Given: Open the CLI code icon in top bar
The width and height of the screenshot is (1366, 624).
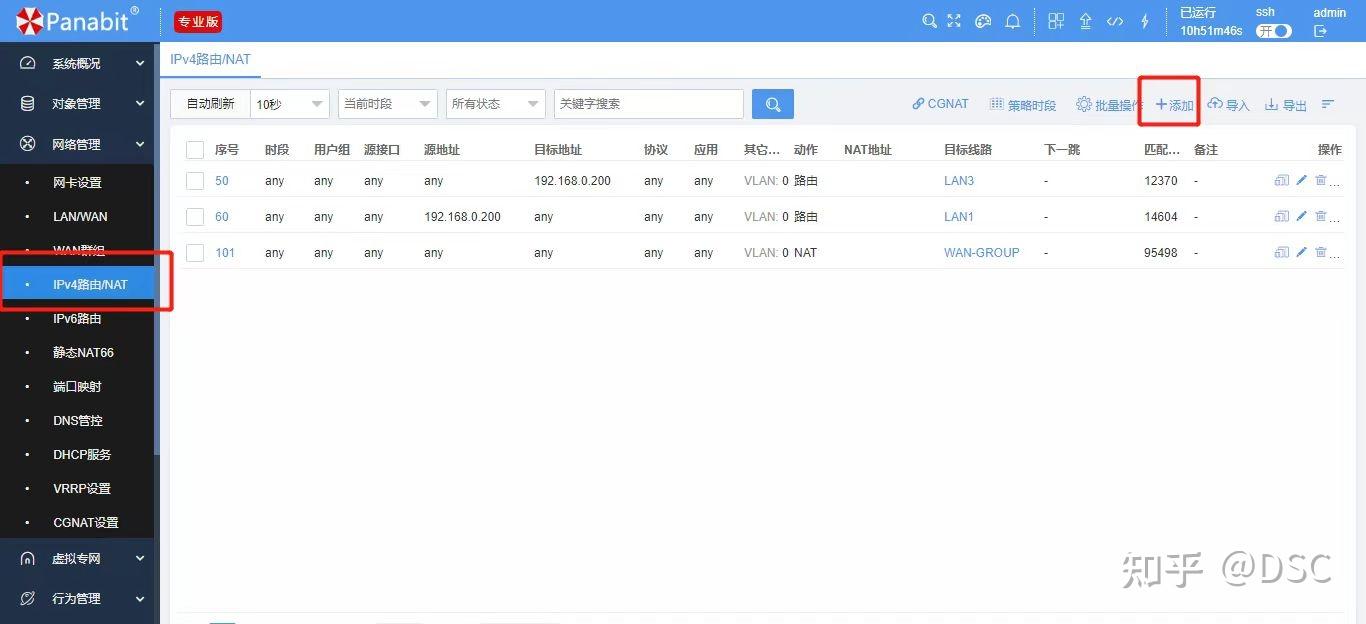Looking at the screenshot, I should pos(1114,20).
